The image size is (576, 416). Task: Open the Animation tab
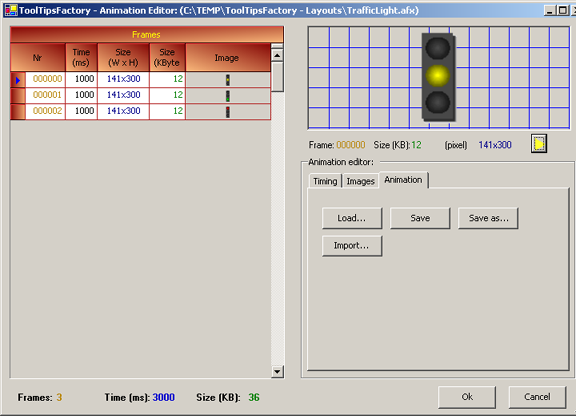[403, 180]
